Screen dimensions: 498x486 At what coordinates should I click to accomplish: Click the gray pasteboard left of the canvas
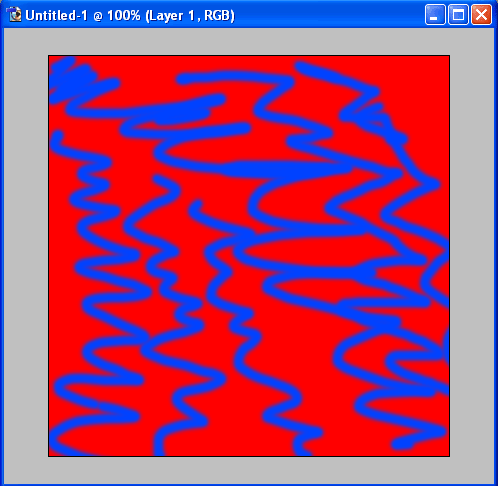click(26, 256)
